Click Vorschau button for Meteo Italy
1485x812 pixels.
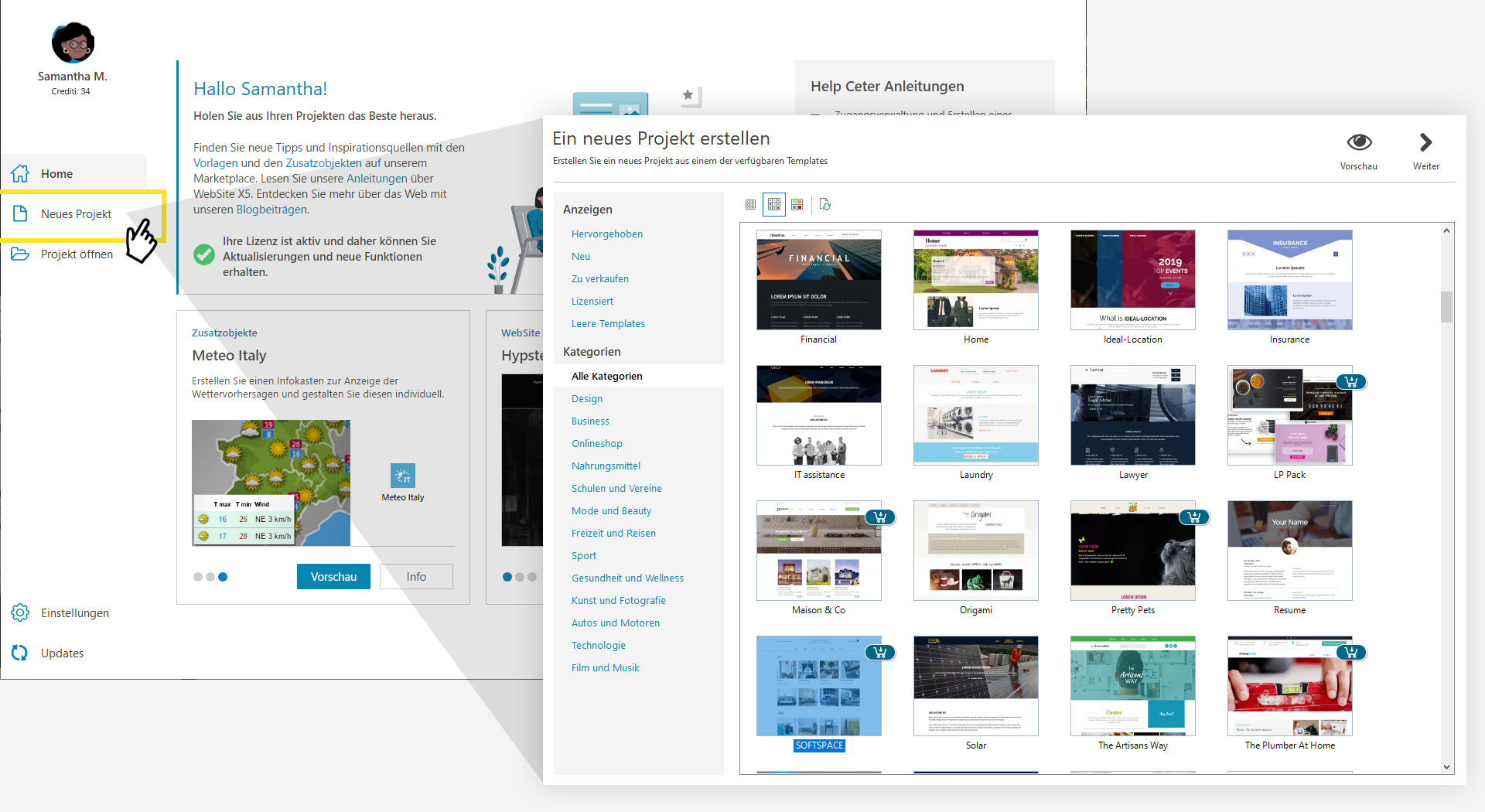(x=333, y=577)
